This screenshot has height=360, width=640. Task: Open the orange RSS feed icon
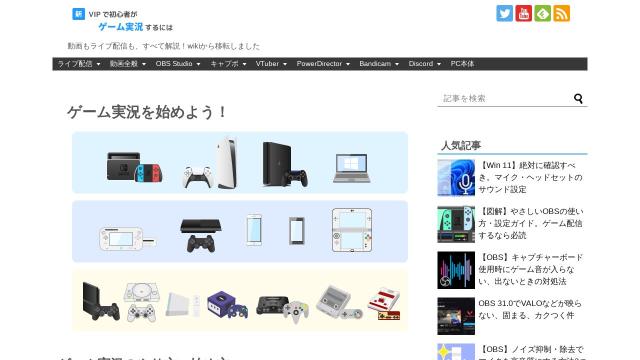(x=562, y=13)
